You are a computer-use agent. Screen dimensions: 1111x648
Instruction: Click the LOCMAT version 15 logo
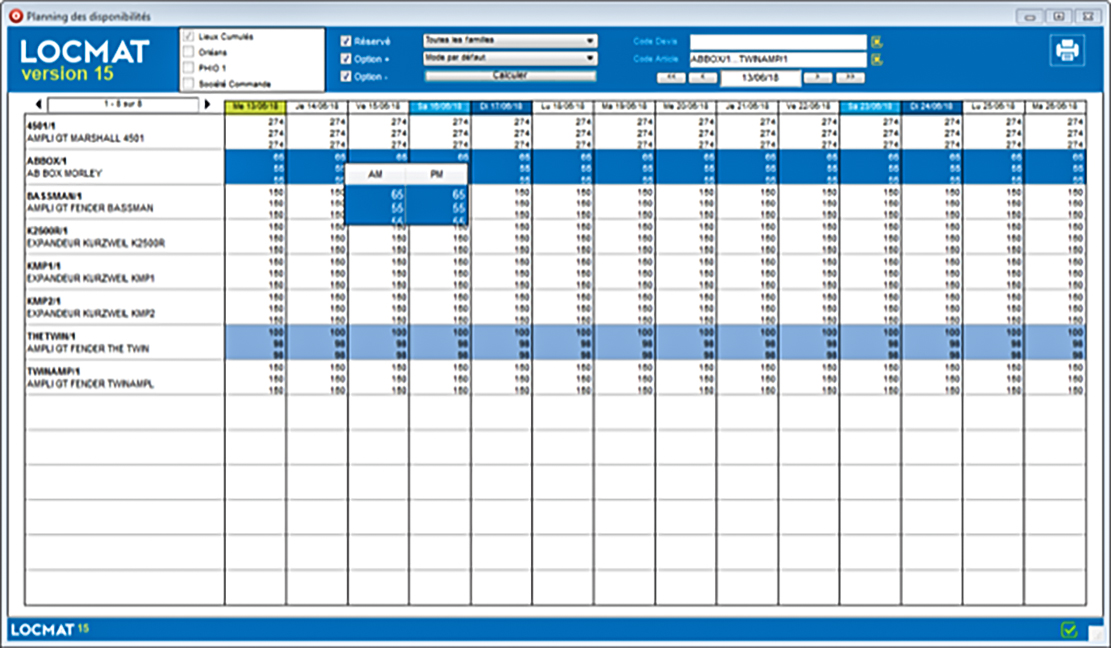(84, 60)
